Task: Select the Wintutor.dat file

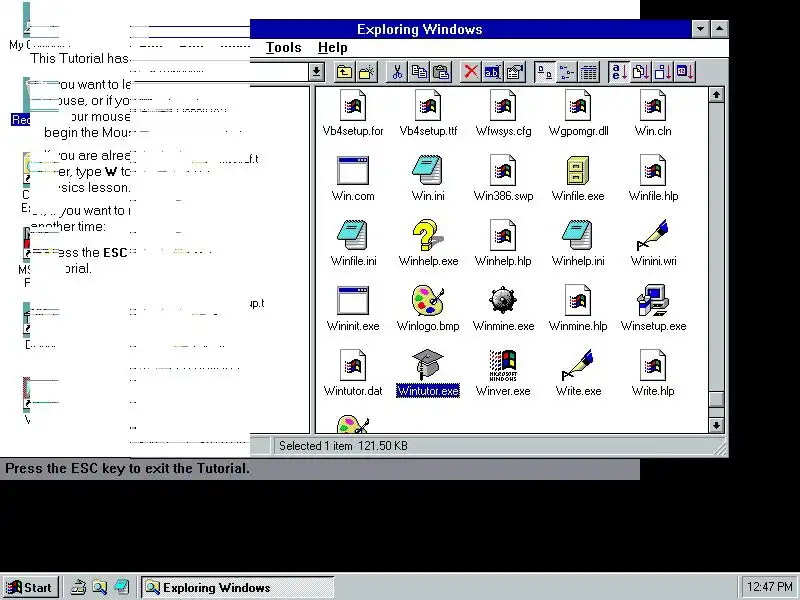Action: pos(353,374)
